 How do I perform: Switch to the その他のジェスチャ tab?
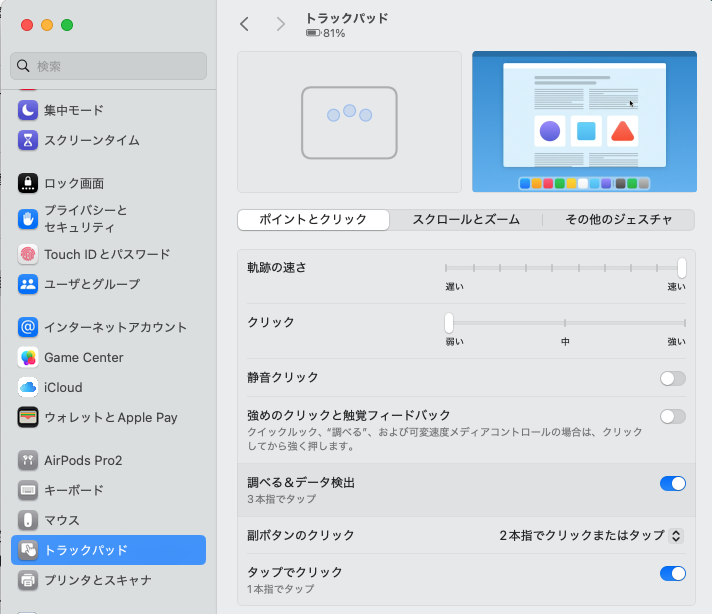click(618, 220)
